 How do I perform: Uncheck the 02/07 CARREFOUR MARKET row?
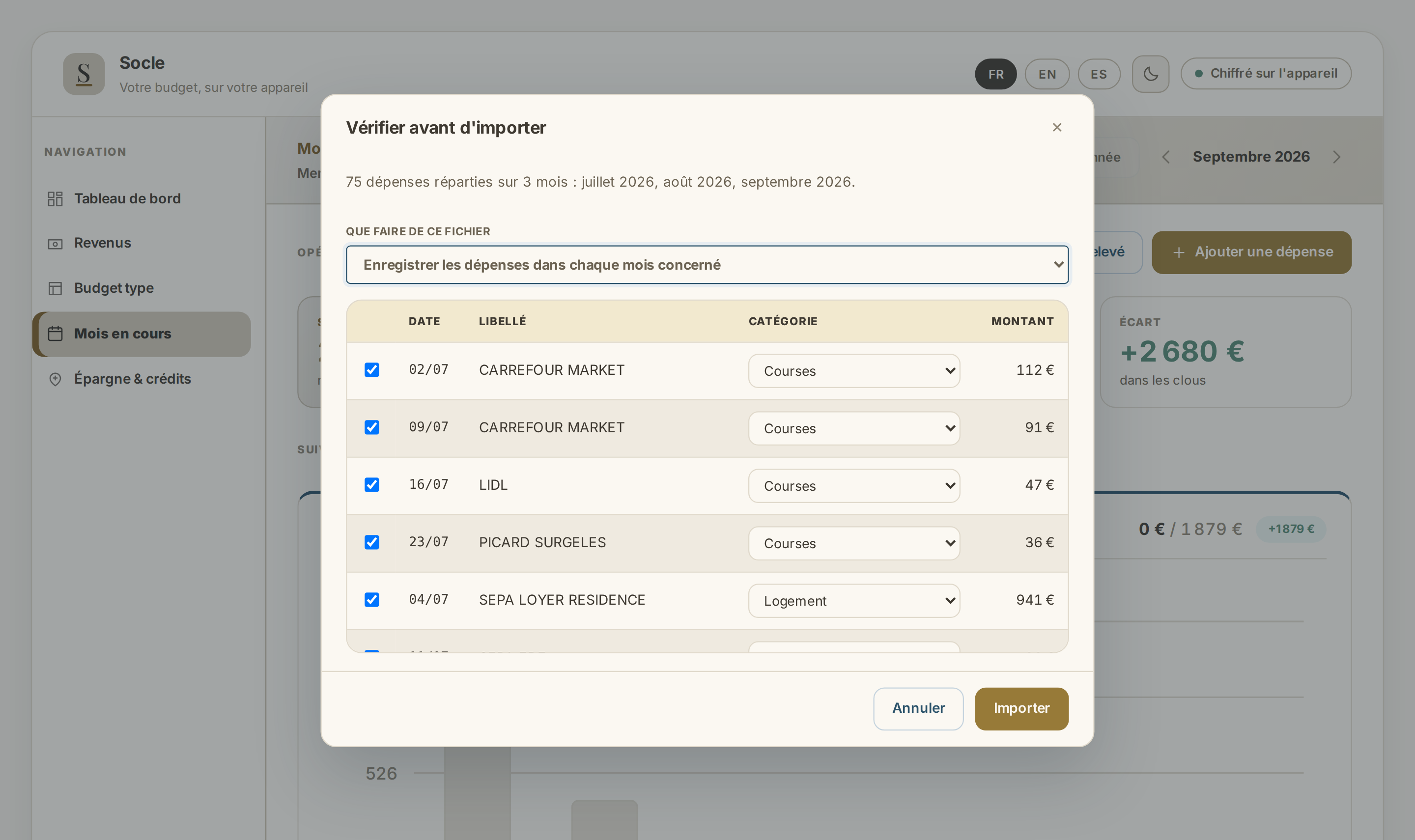coord(372,369)
